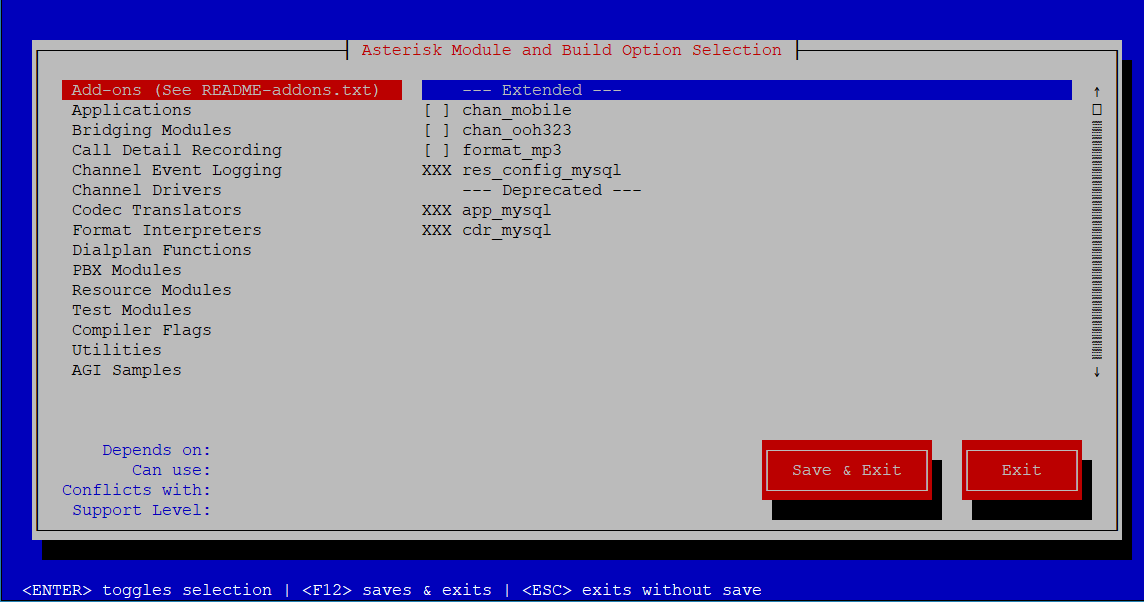The image size is (1144, 602).
Task: Open Channel Drivers category
Action: tap(147, 190)
